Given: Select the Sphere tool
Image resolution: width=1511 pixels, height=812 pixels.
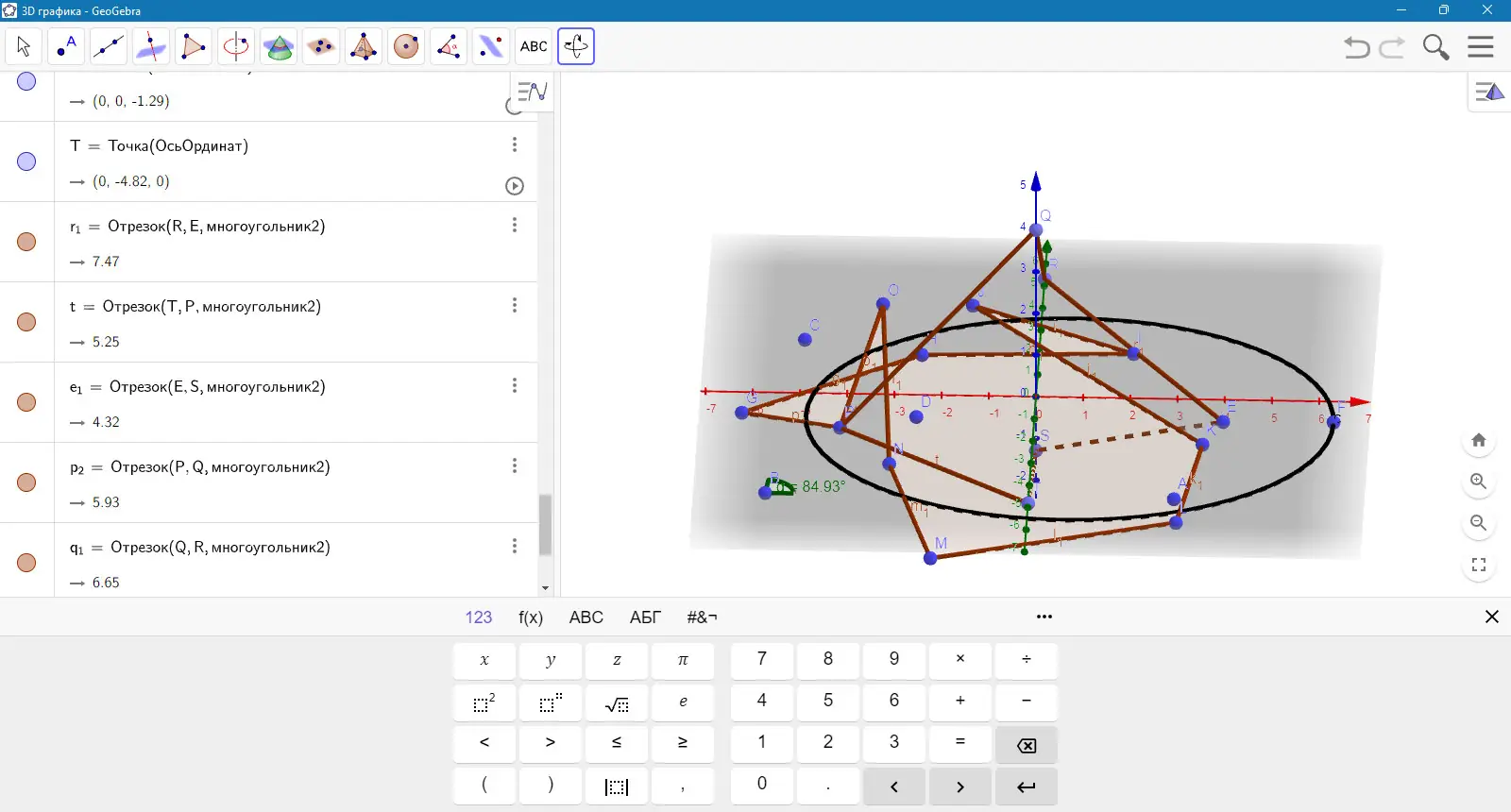Looking at the screenshot, I should [406, 46].
